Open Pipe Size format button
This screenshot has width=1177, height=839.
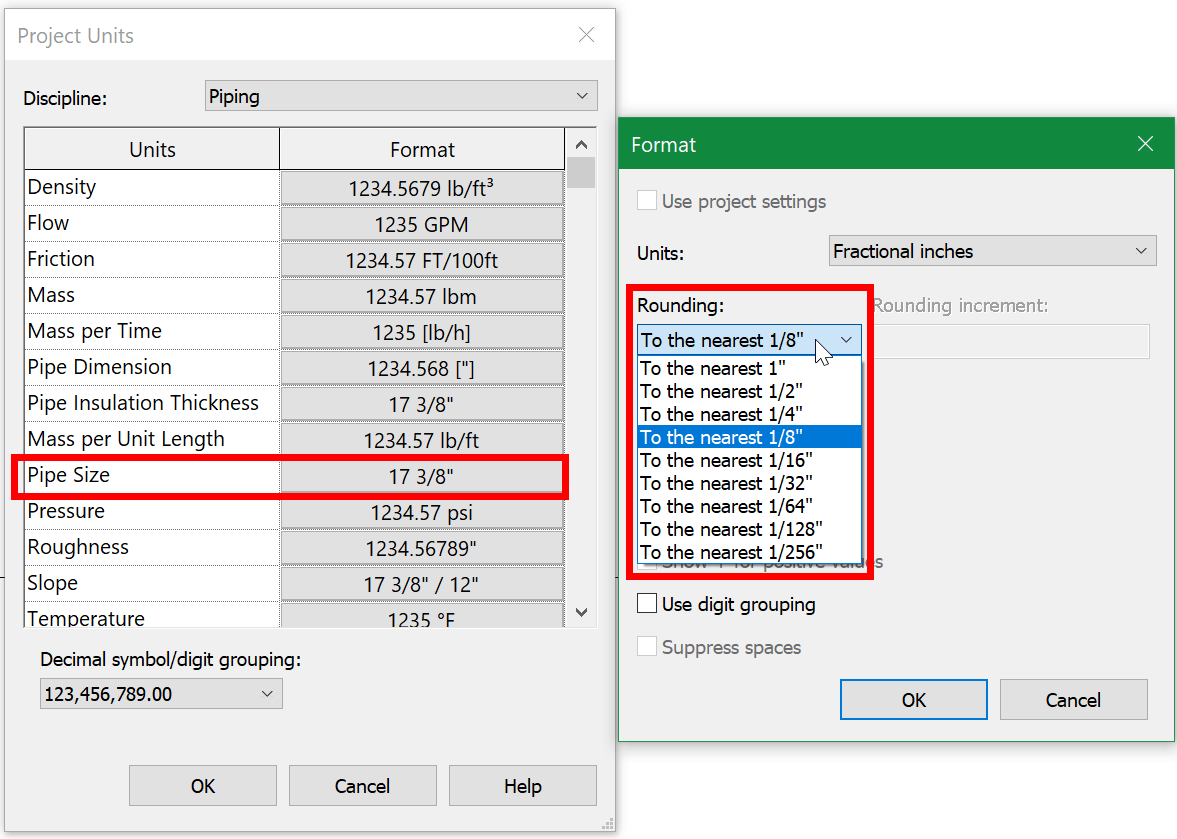click(421, 477)
